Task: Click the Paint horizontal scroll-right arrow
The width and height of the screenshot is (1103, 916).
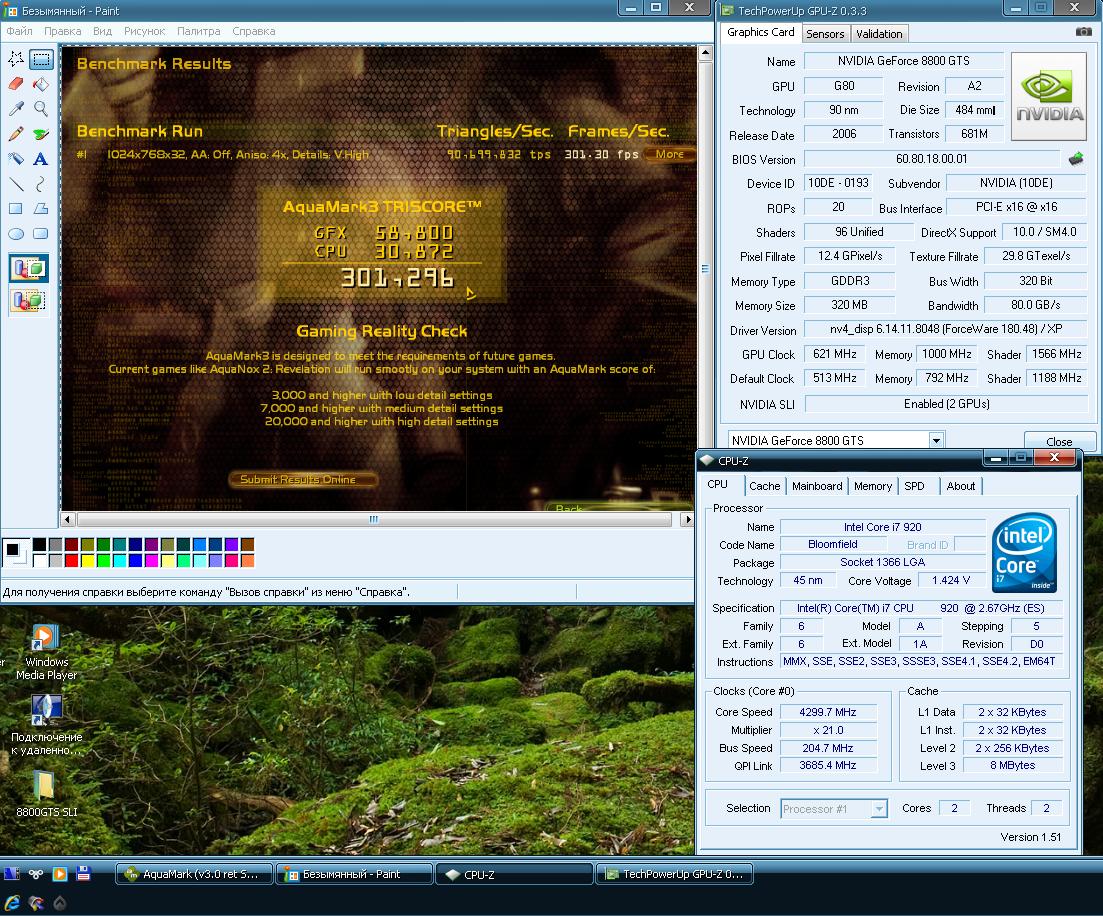Action: coord(687,519)
